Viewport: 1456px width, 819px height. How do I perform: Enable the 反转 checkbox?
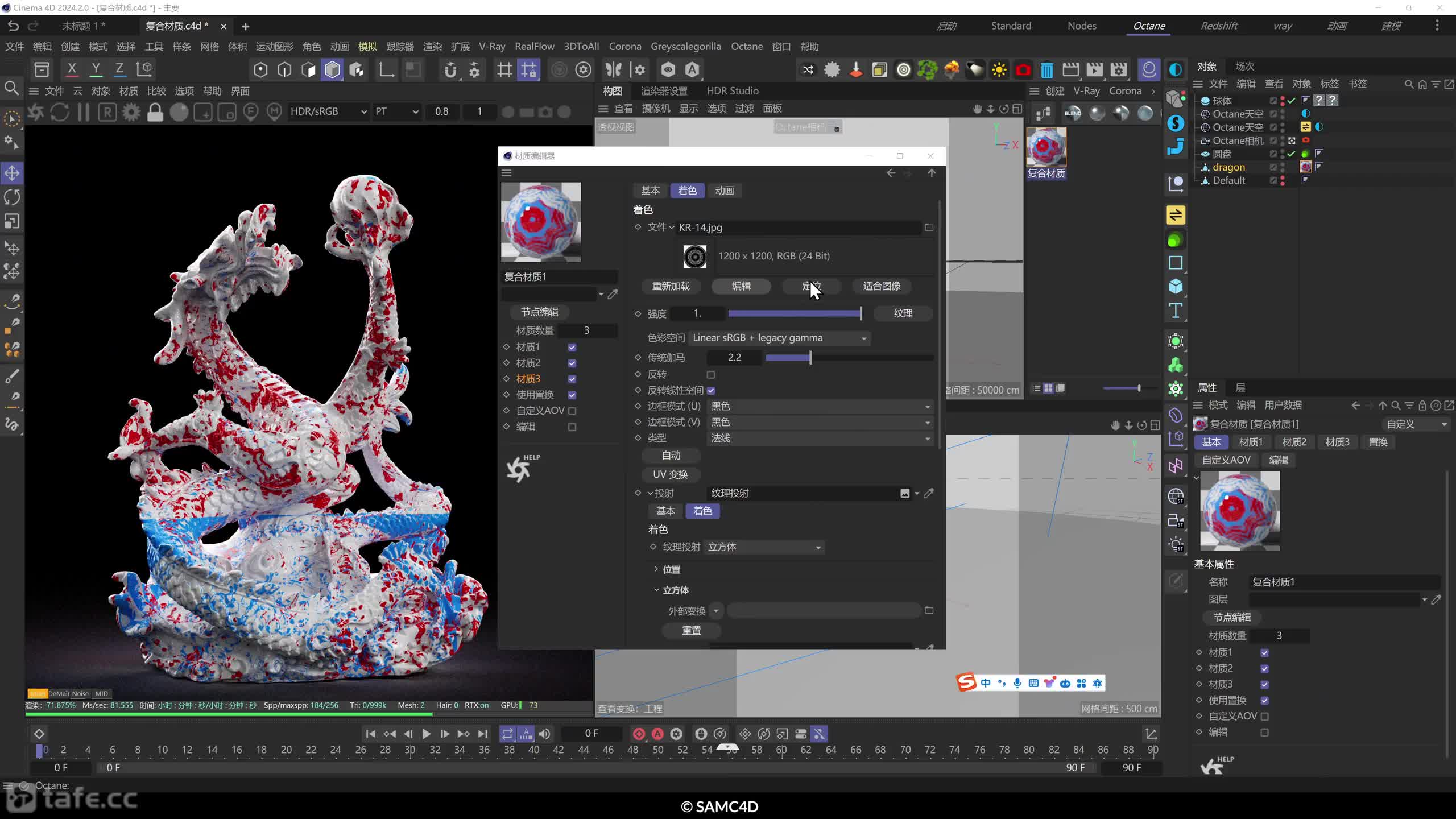(x=711, y=374)
